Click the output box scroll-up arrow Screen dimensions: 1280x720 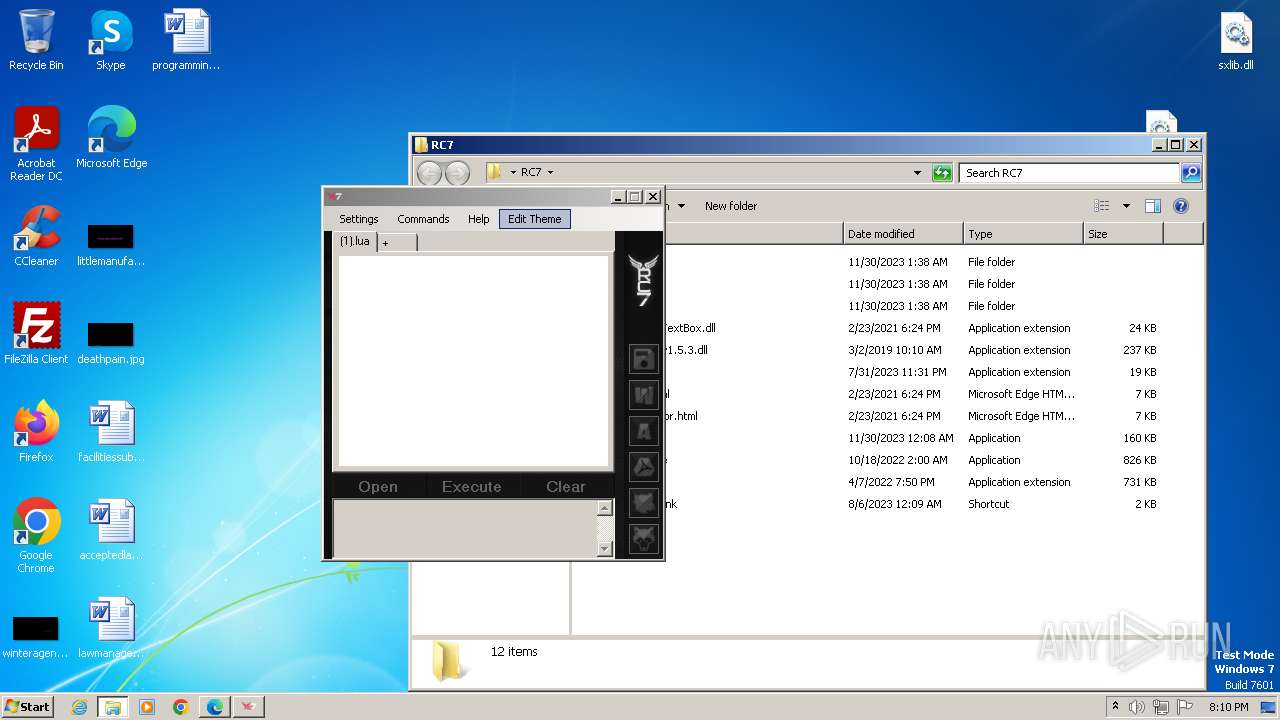[x=604, y=508]
